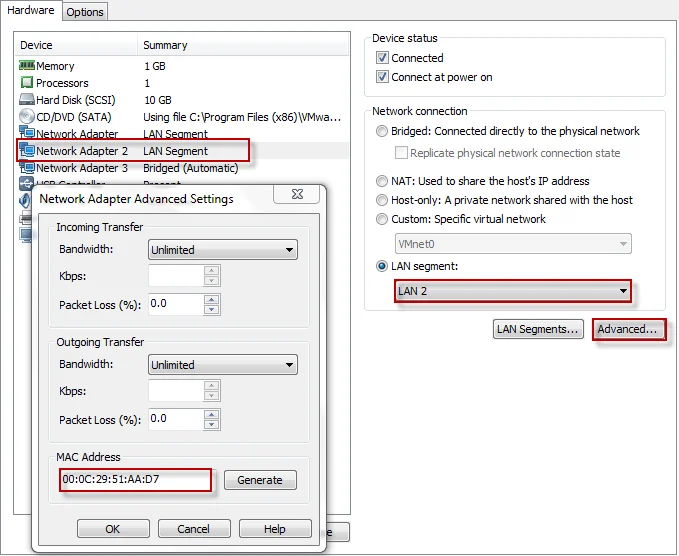Open the LAN 2 segment dropdown

coord(512,292)
